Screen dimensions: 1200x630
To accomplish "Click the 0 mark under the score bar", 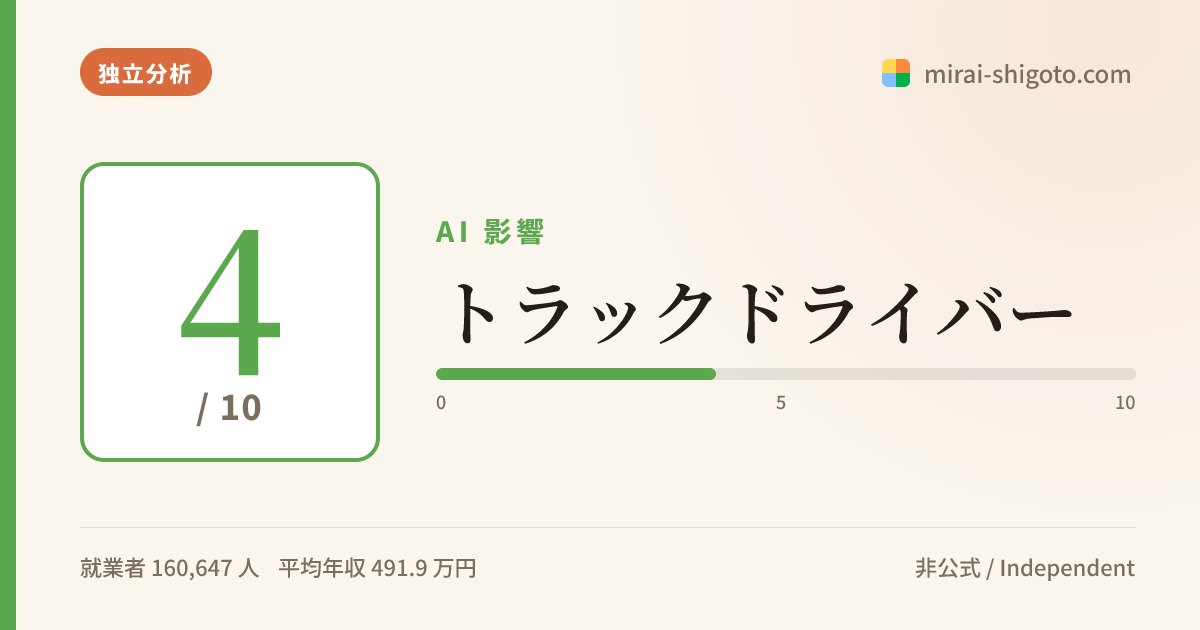I will (x=441, y=403).
